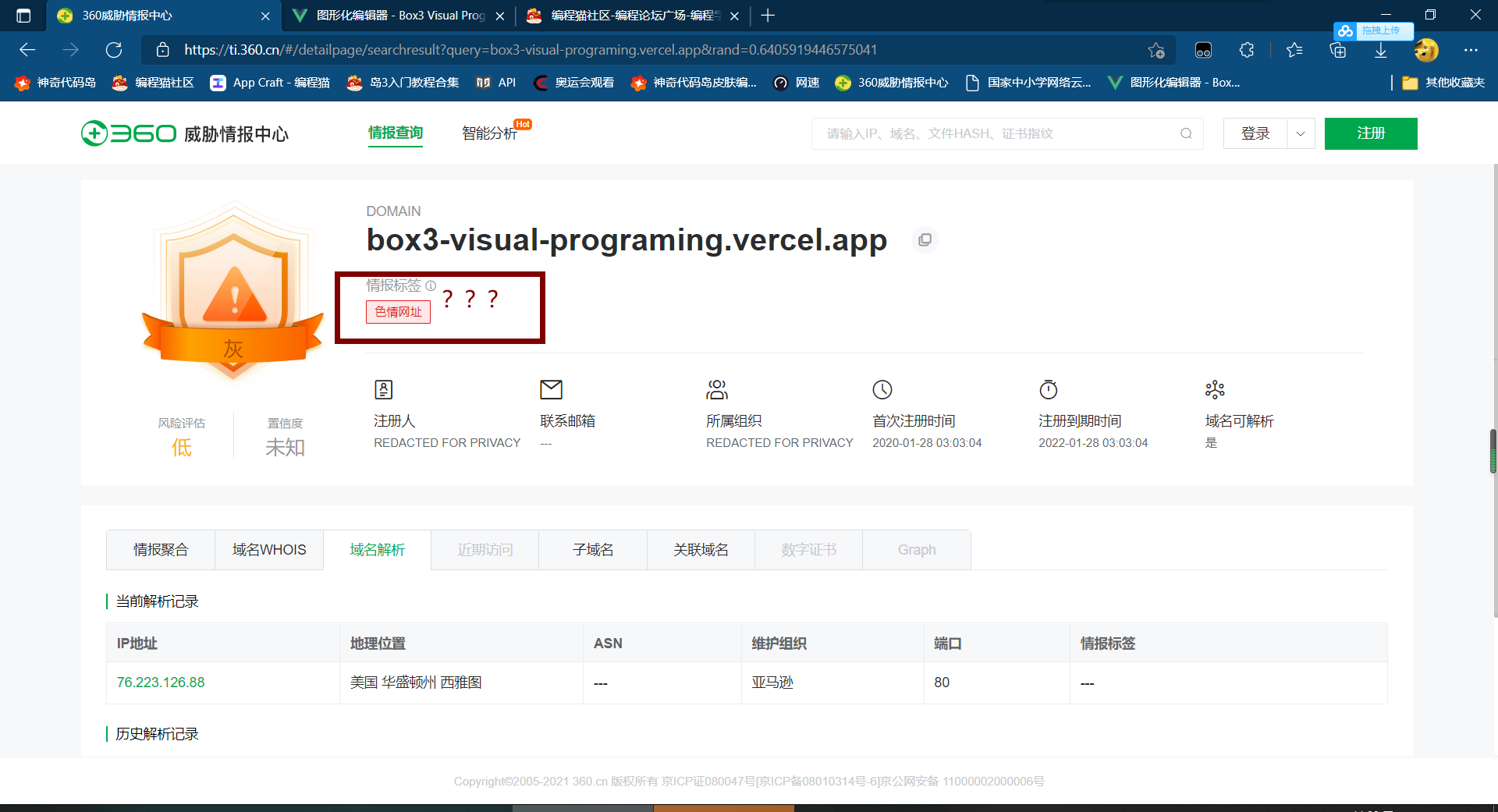Screen dimensions: 1498x812
Task: Open browser extensions menu
Action: click(1247, 50)
